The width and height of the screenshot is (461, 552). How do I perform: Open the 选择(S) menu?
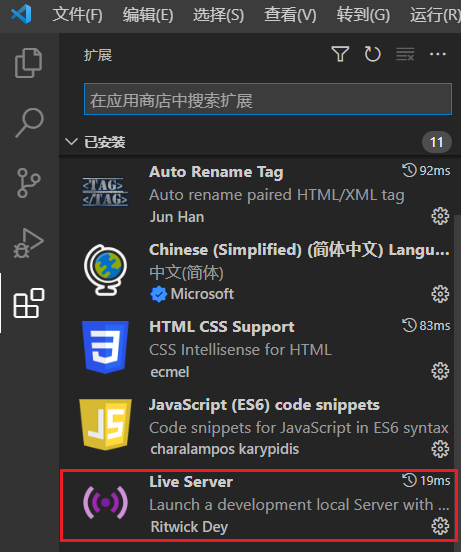(218, 15)
